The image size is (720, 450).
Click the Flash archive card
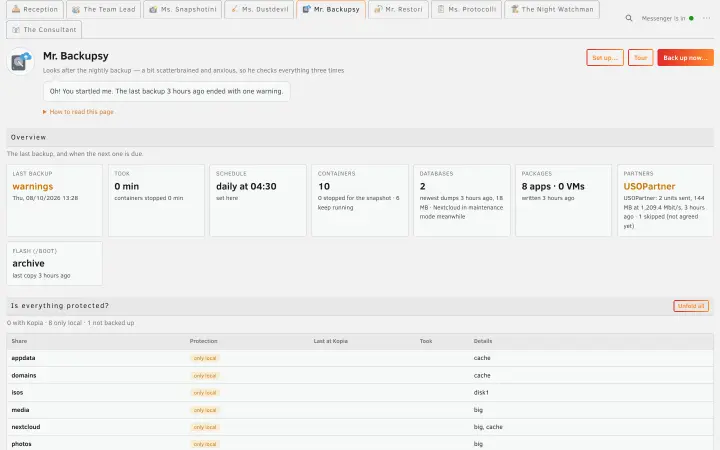click(x=55, y=264)
